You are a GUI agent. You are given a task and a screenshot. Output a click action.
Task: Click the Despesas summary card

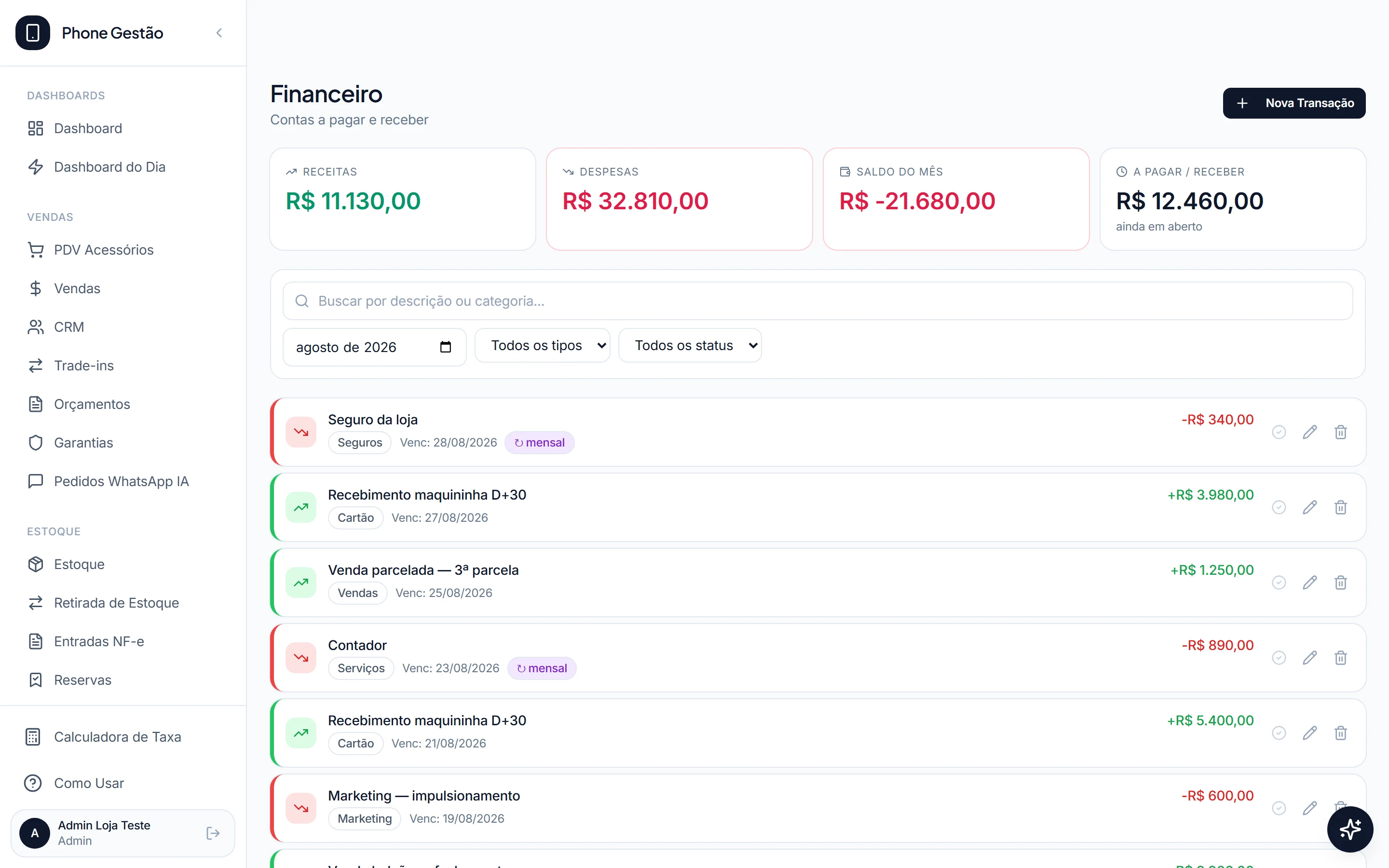(680, 199)
